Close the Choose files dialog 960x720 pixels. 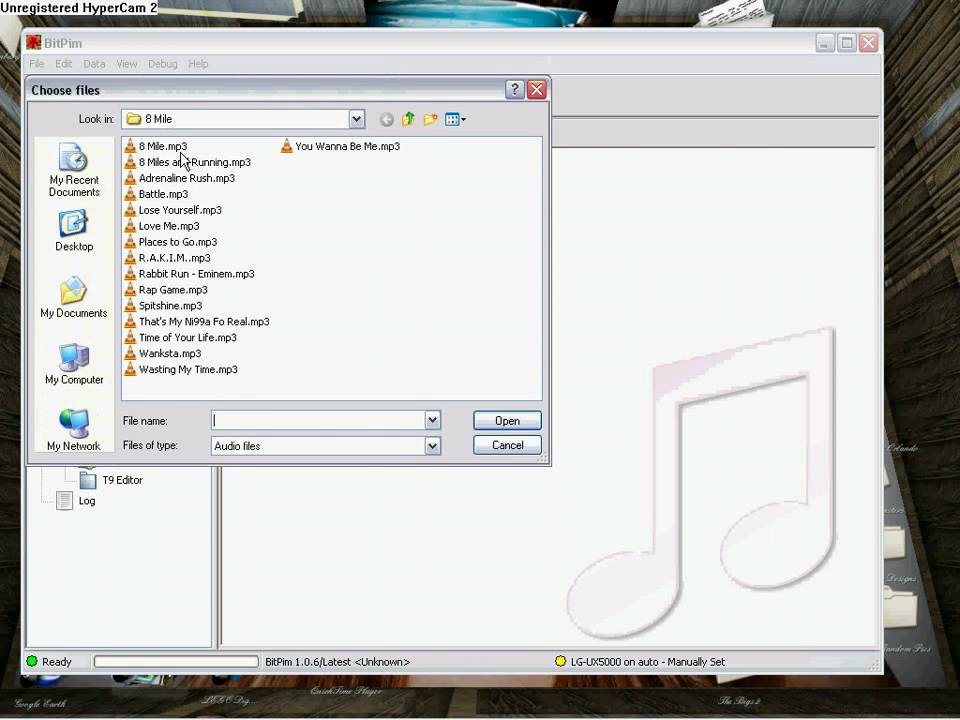(x=537, y=90)
